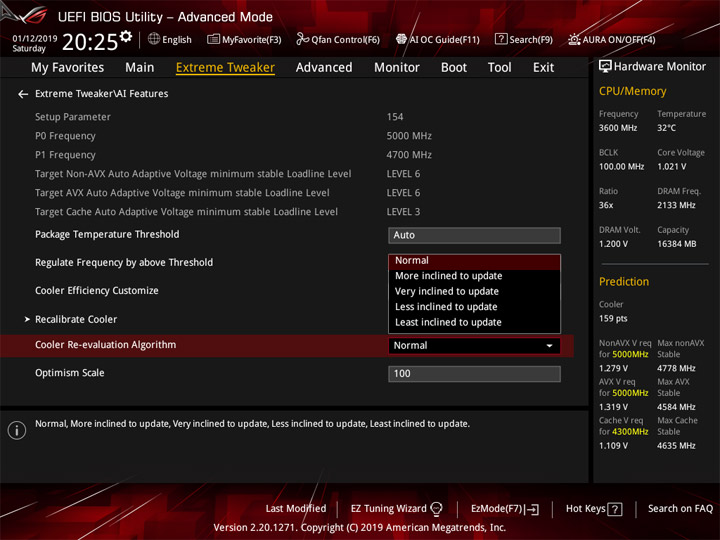Click the EZ Tuning Wizard lightbulb icon
Screen dimensions: 720x540
tap(436, 509)
